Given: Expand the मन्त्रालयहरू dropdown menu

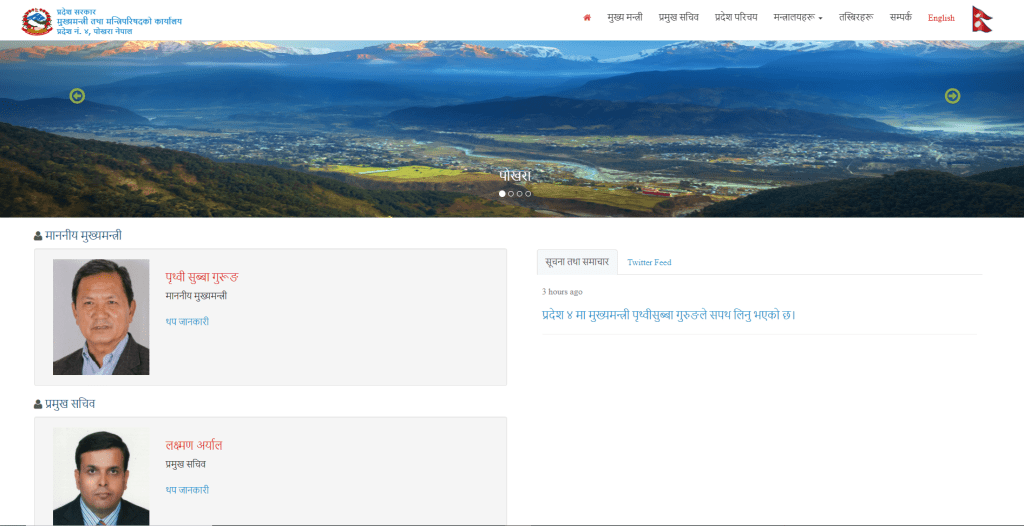Looking at the screenshot, I should point(797,18).
